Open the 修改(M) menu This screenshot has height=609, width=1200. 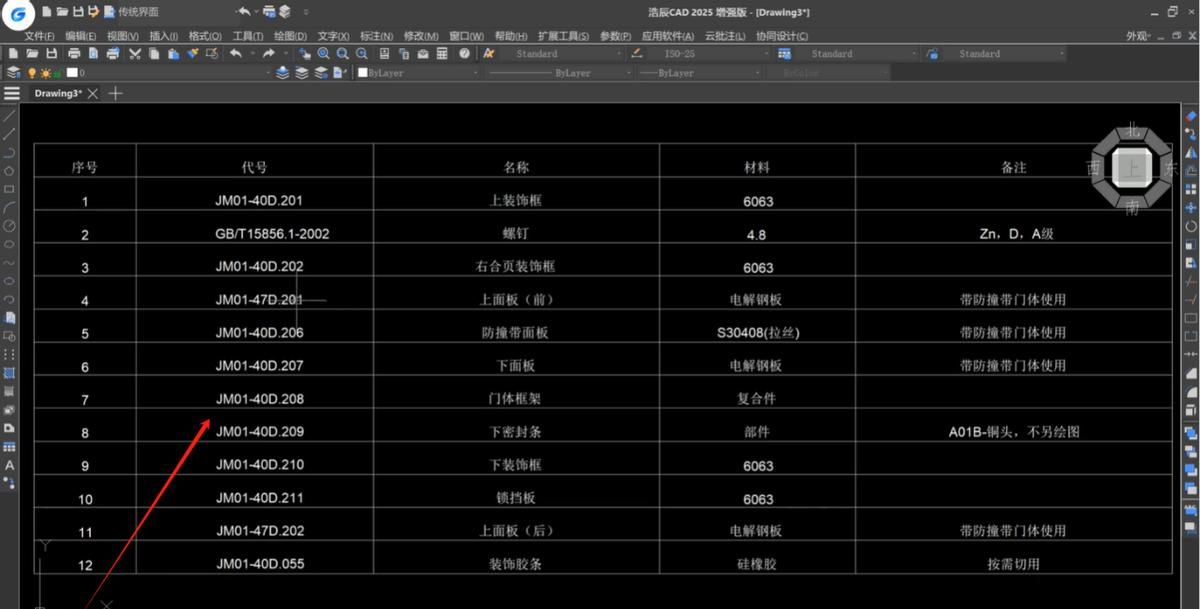[x=422, y=36]
